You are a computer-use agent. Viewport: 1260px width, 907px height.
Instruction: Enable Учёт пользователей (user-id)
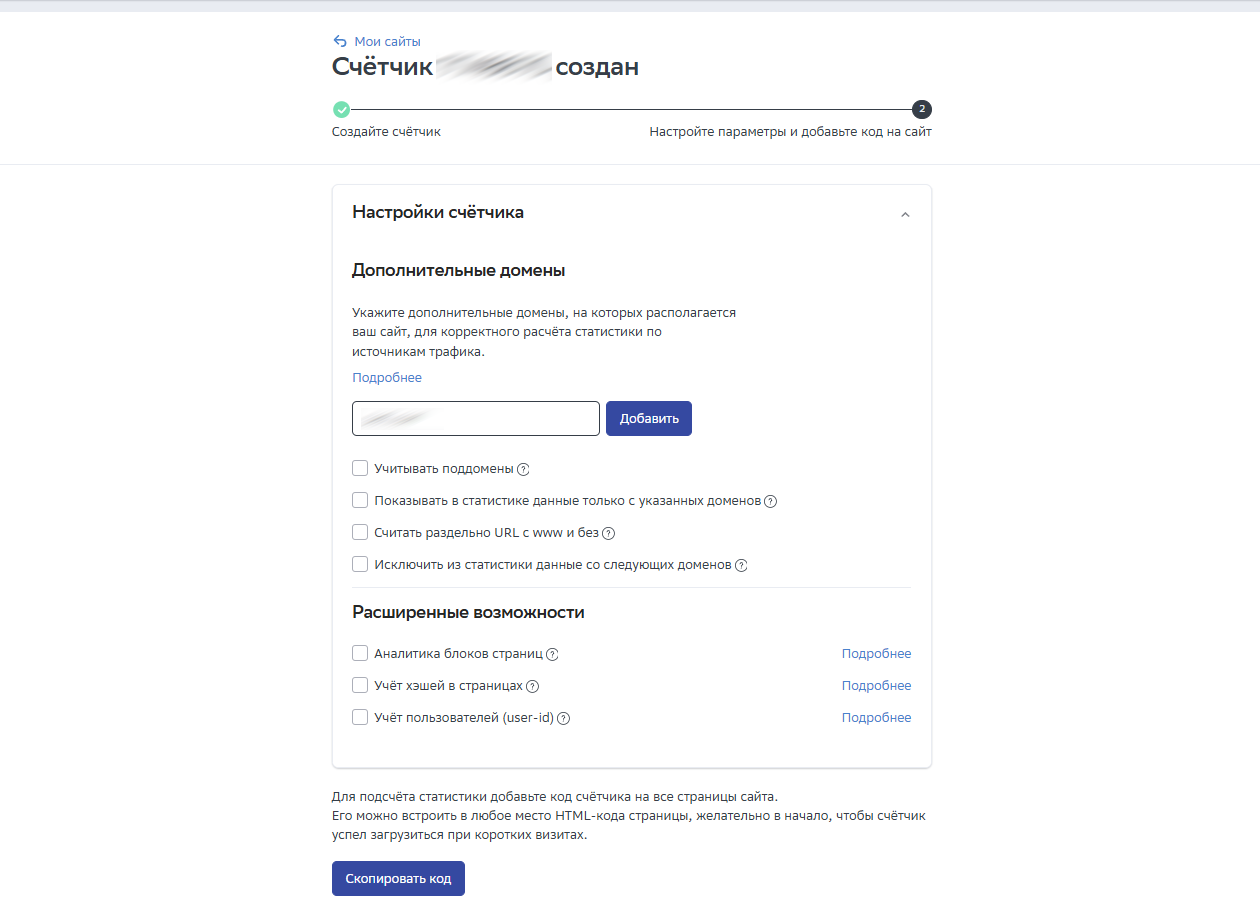point(360,716)
